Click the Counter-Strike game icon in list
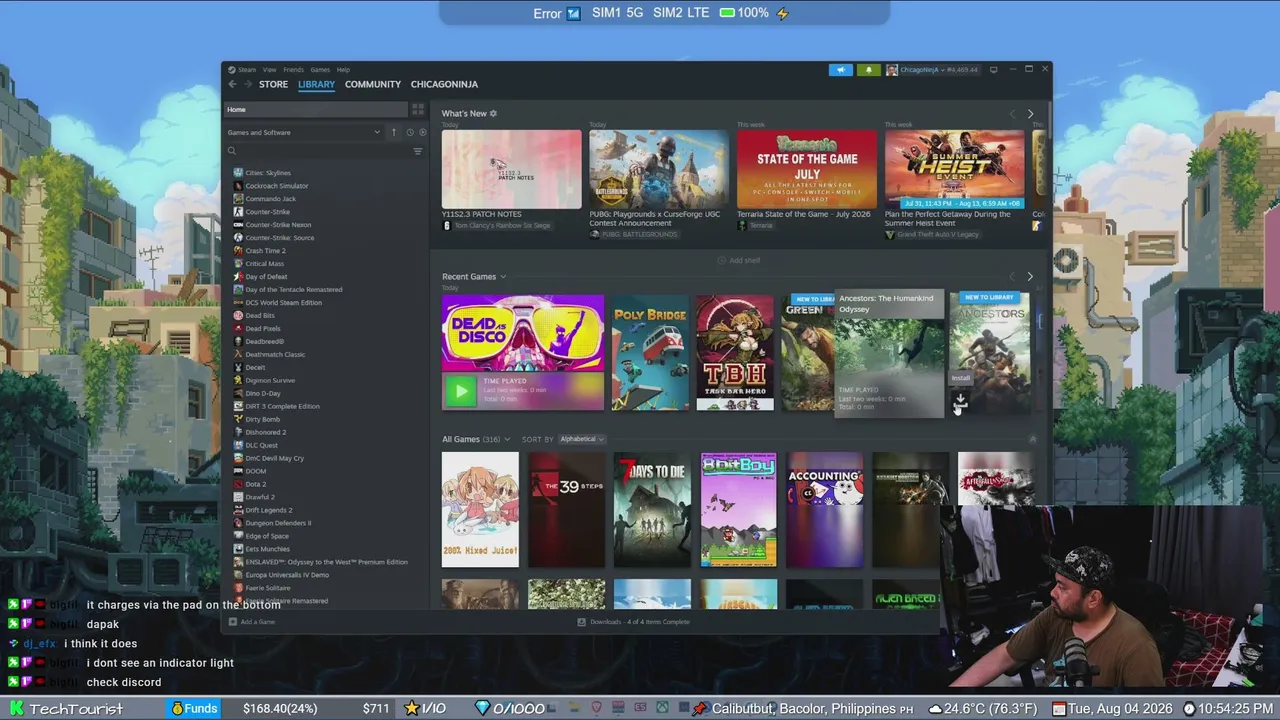Screen dimensions: 1280x720 (x=238, y=212)
